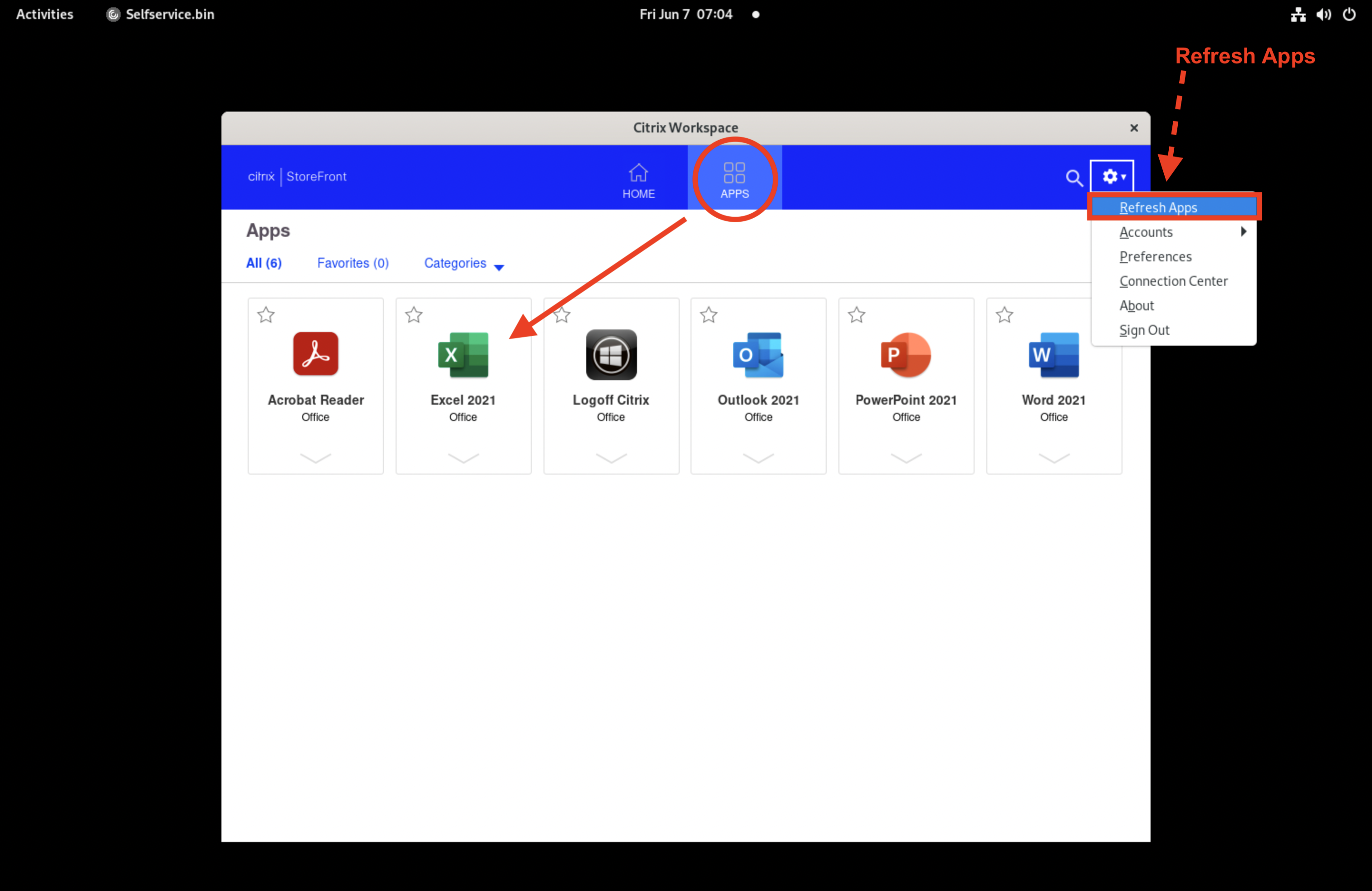This screenshot has width=1372, height=891.
Task: Launch the Acrobat Reader app icon
Action: click(x=315, y=354)
